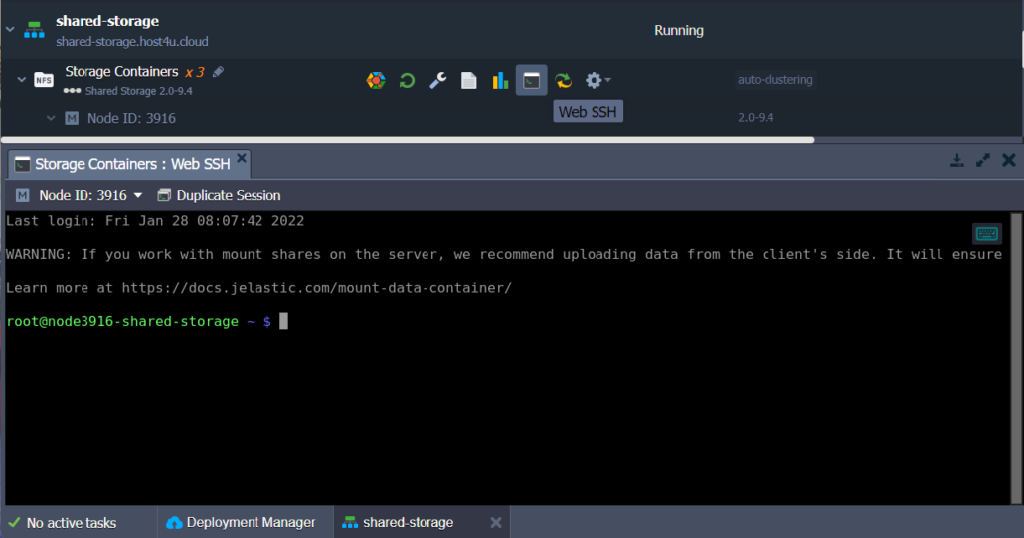1024x538 pixels.
Task: Click the WARNING message line
Action: point(504,255)
